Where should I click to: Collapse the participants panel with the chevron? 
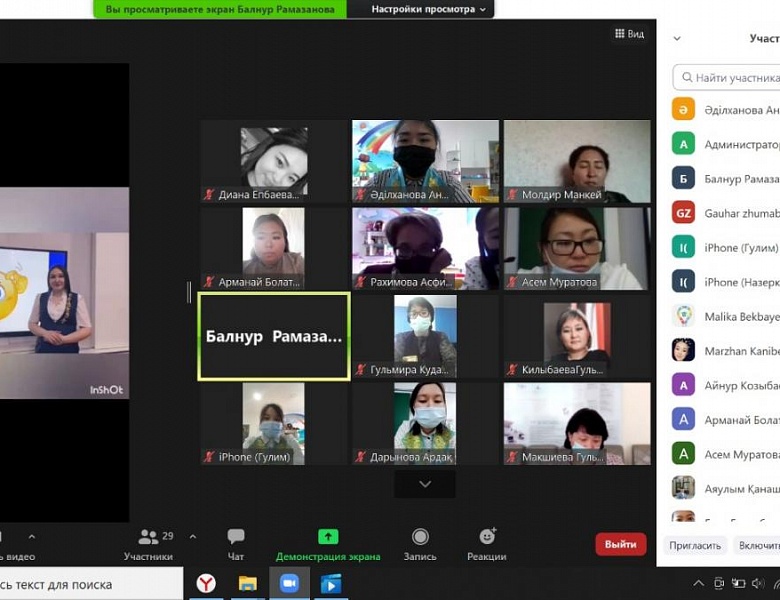pos(677,39)
